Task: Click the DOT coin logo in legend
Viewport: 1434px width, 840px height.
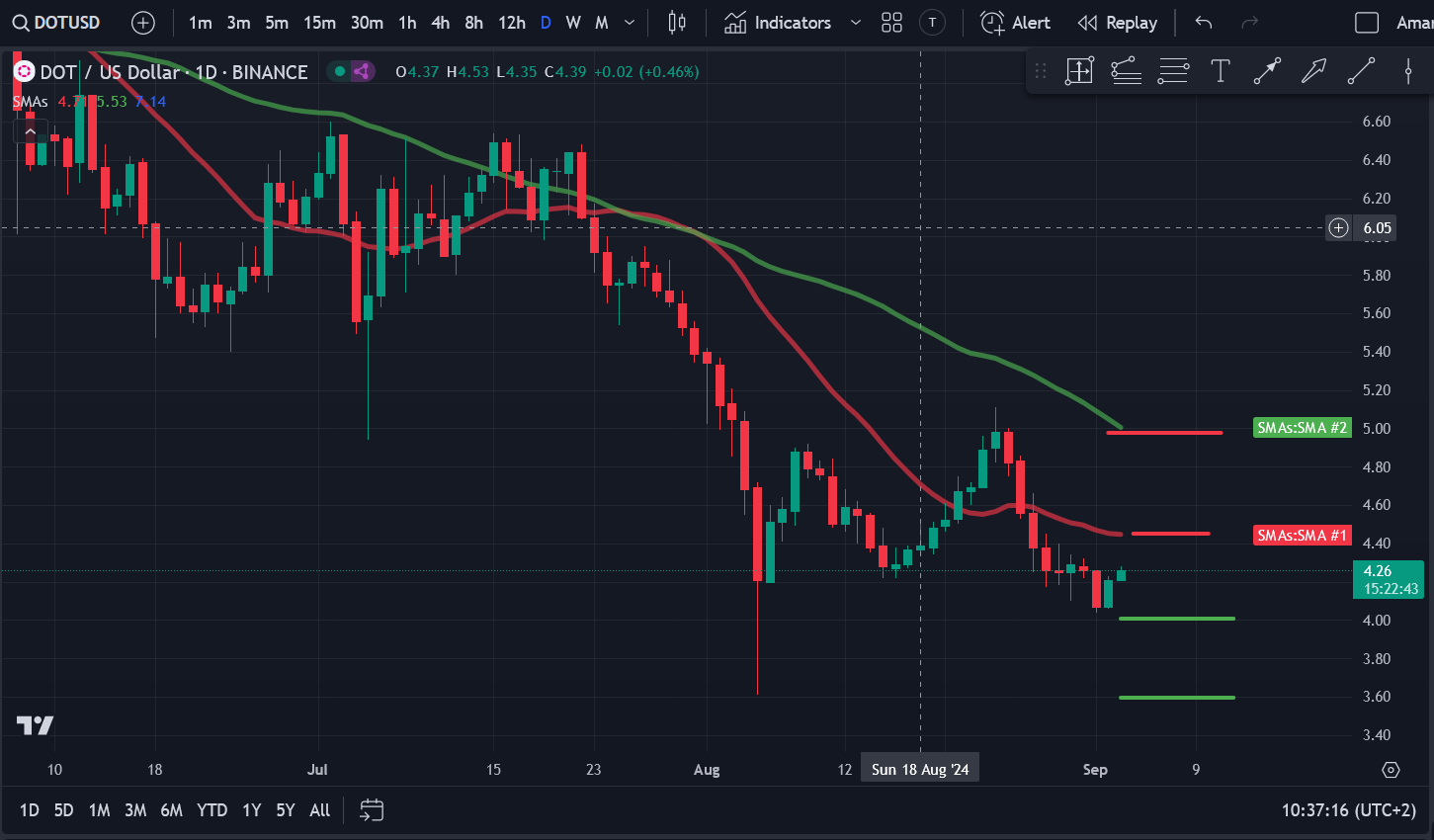Action: [x=24, y=71]
